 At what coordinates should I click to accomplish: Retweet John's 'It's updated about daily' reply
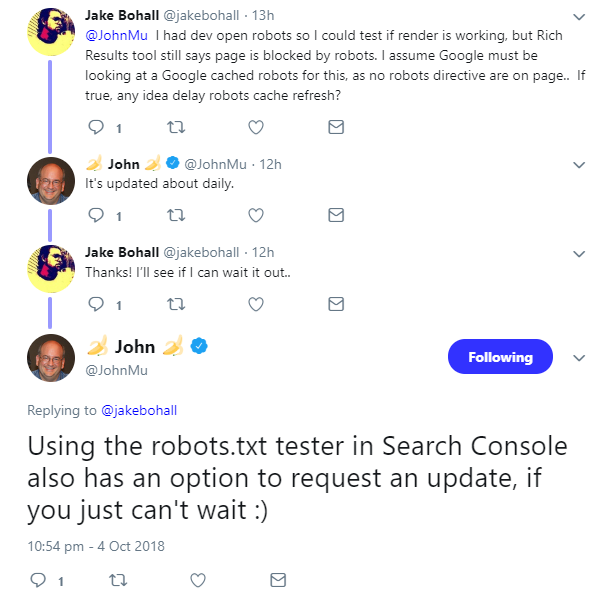pyautogui.click(x=176, y=215)
